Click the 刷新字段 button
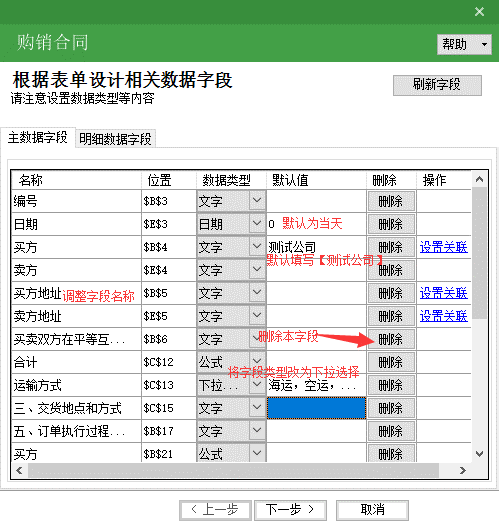 click(437, 85)
